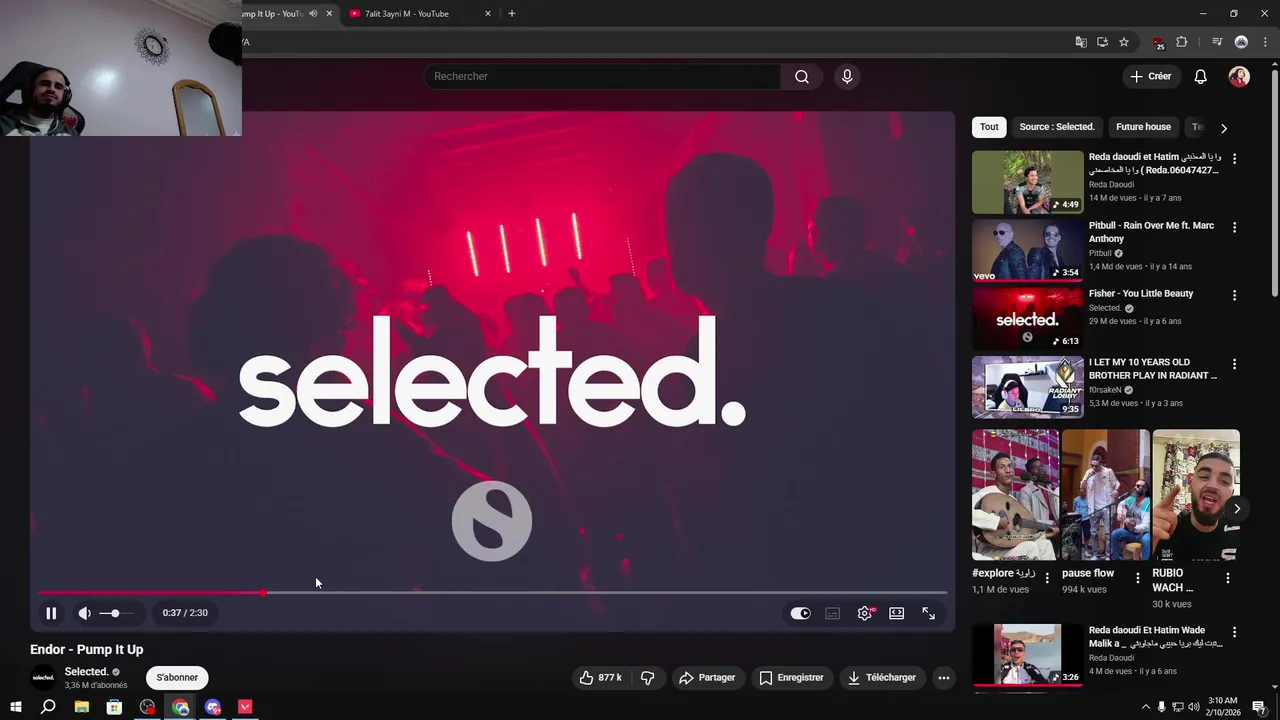Show next Shorts with the arrow
1280x720 pixels.
pos(1237,509)
